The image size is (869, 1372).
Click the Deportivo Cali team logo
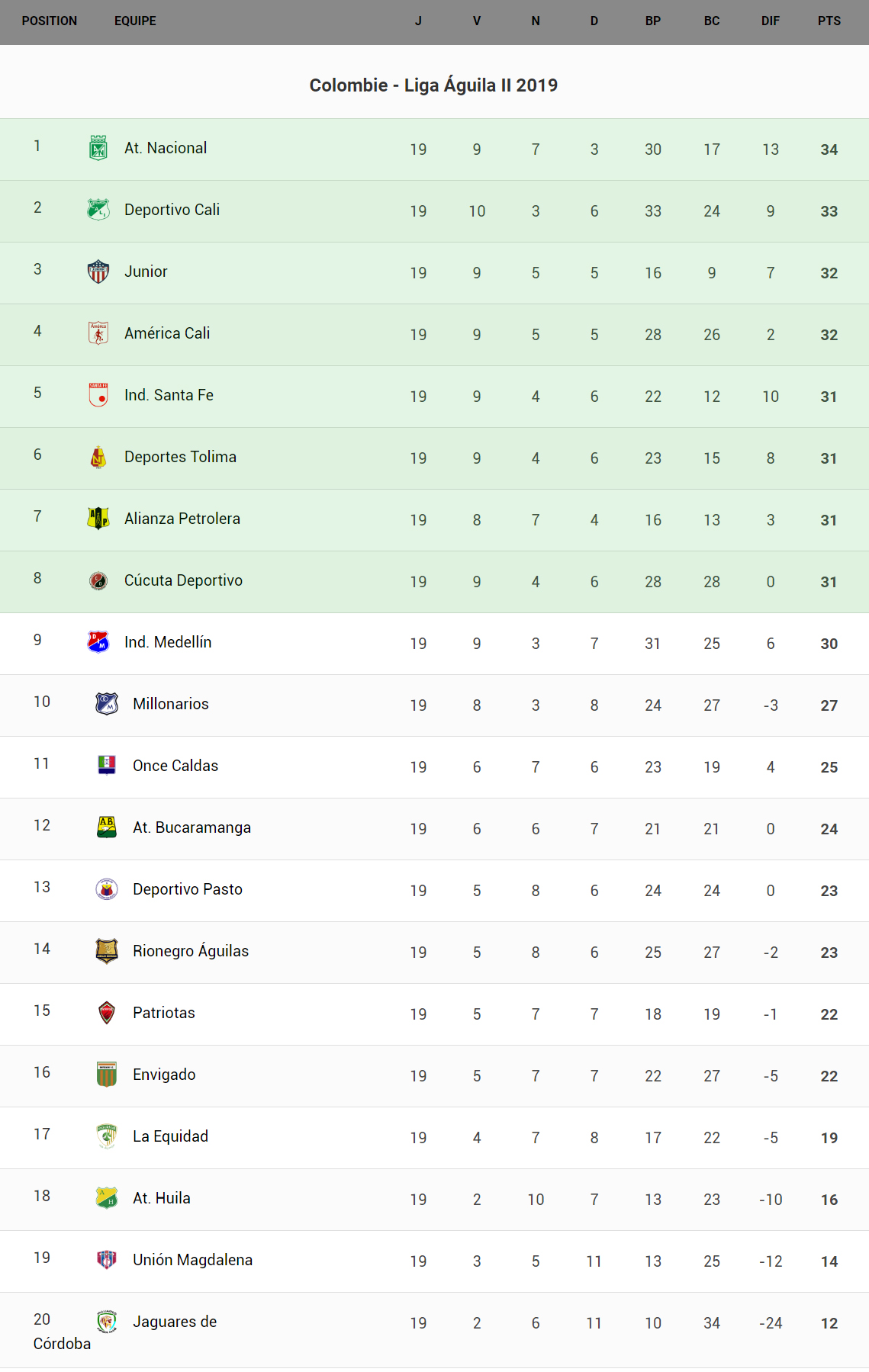[98, 209]
